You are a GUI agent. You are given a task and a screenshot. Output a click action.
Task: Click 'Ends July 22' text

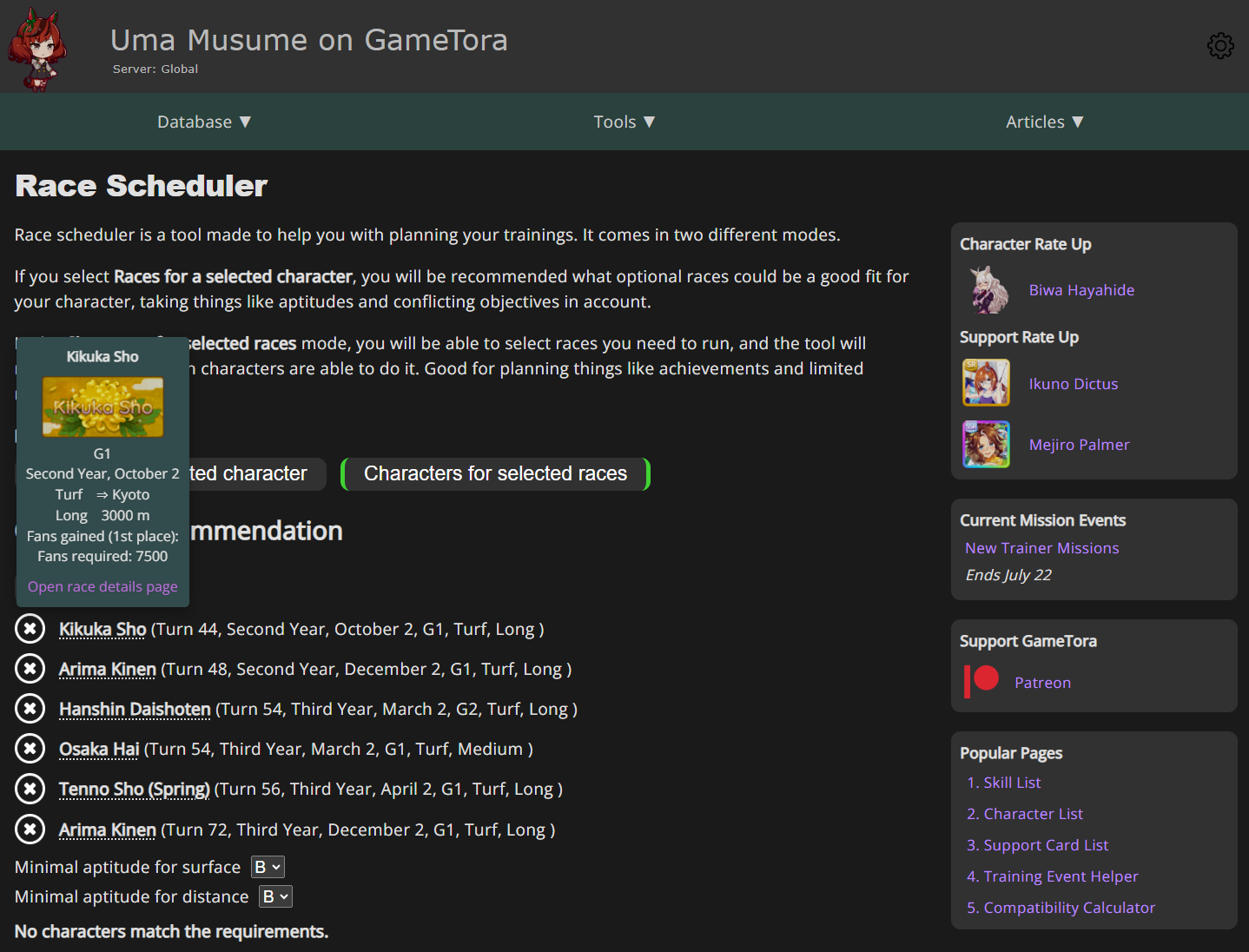click(x=1008, y=575)
